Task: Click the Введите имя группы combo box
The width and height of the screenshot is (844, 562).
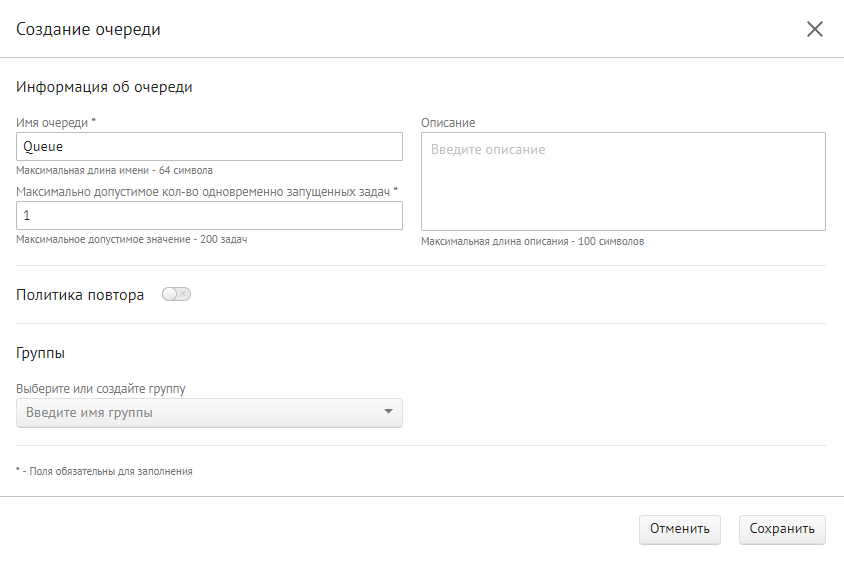Action: click(200, 413)
